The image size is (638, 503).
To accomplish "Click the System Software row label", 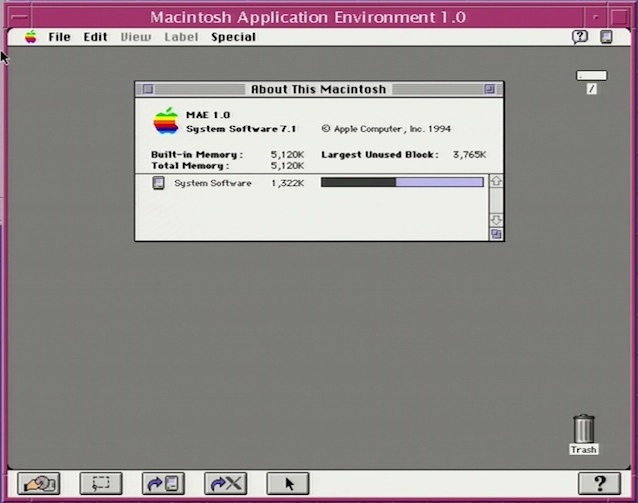I will [213, 183].
